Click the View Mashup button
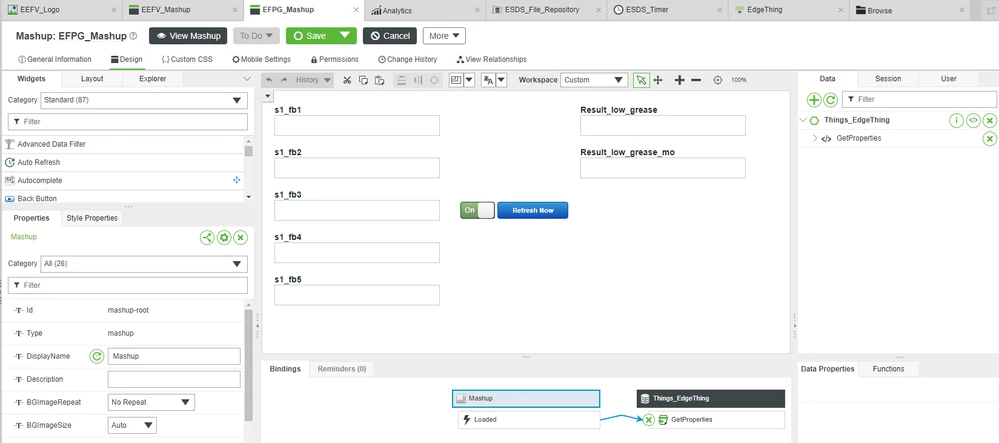This screenshot has width=999, height=443. 189,36
